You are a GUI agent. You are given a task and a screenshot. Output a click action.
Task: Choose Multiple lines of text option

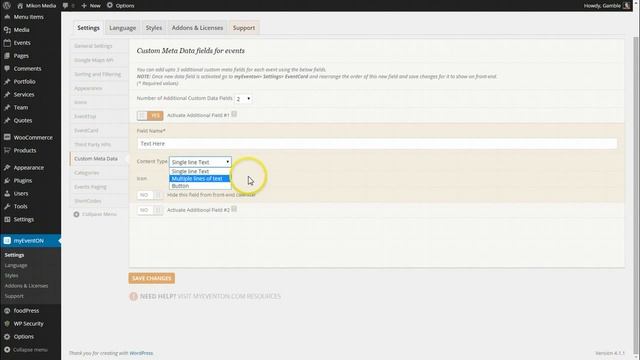point(200,178)
